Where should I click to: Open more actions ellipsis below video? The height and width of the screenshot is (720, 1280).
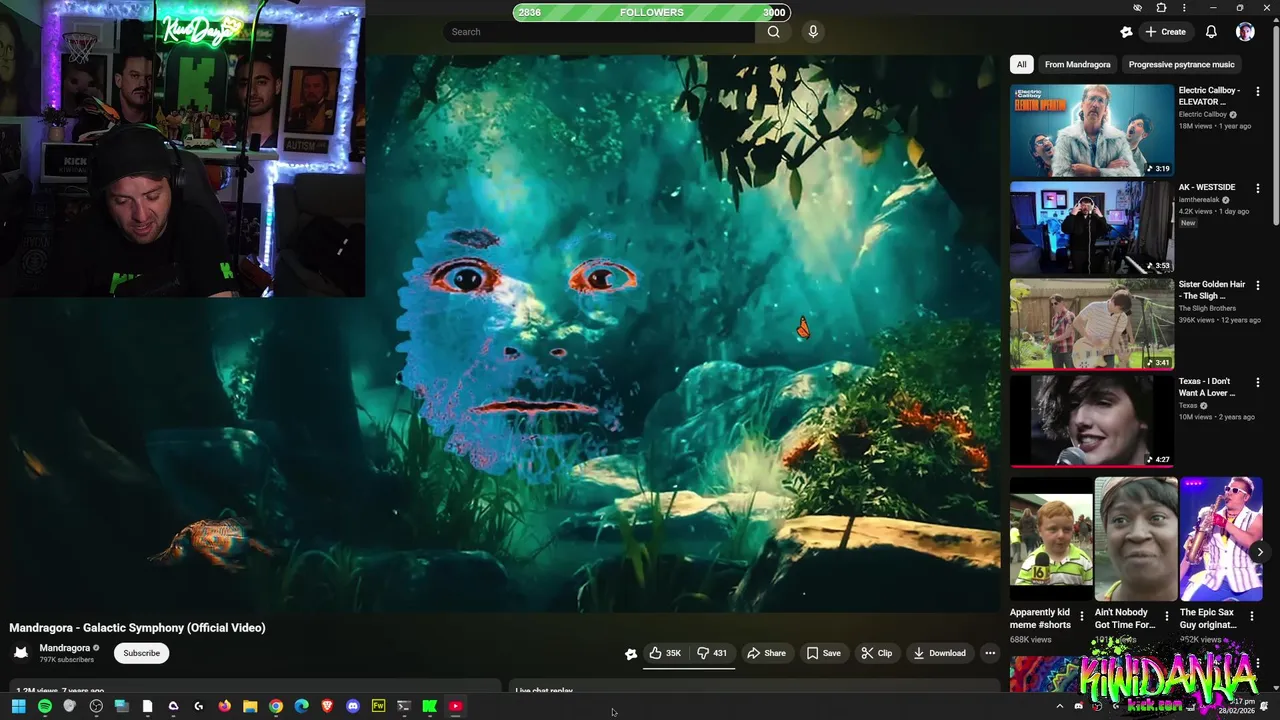tap(990, 653)
